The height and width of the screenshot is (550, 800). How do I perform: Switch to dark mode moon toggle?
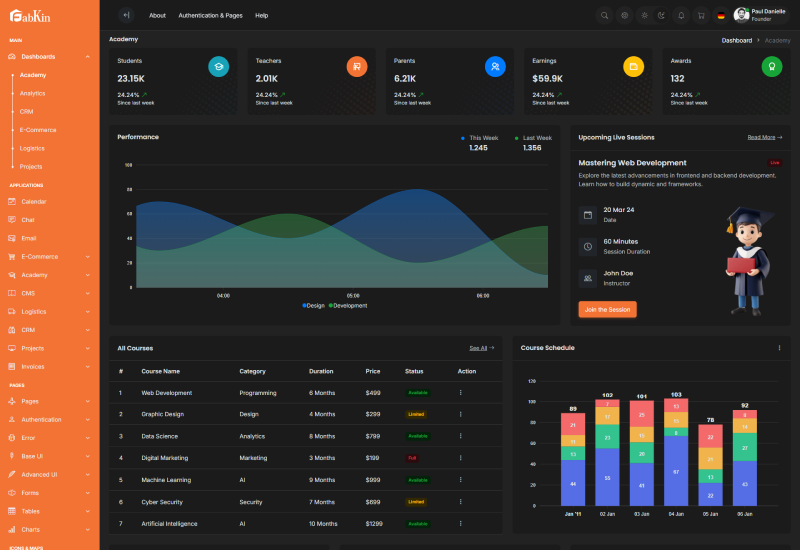(x=662, y=15)
